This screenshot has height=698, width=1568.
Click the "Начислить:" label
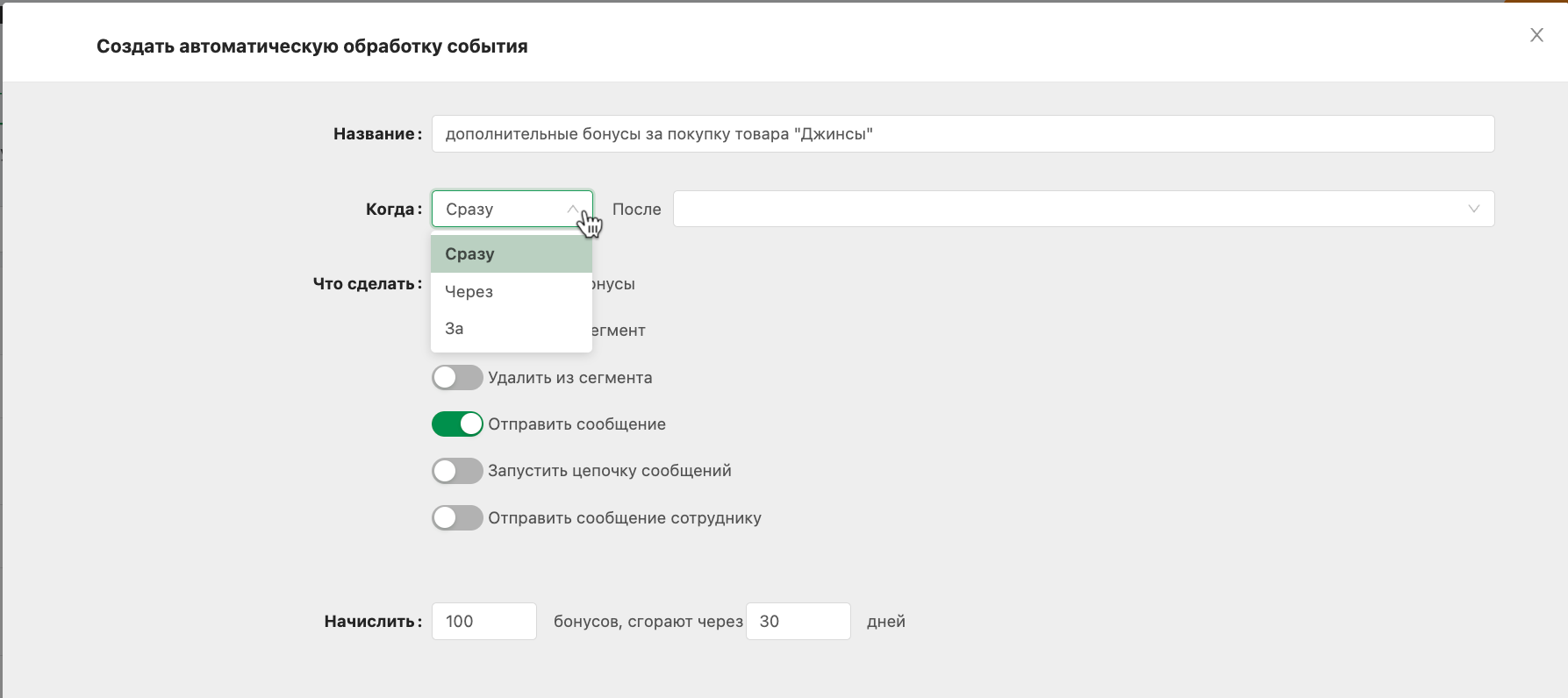coord(374,622)
